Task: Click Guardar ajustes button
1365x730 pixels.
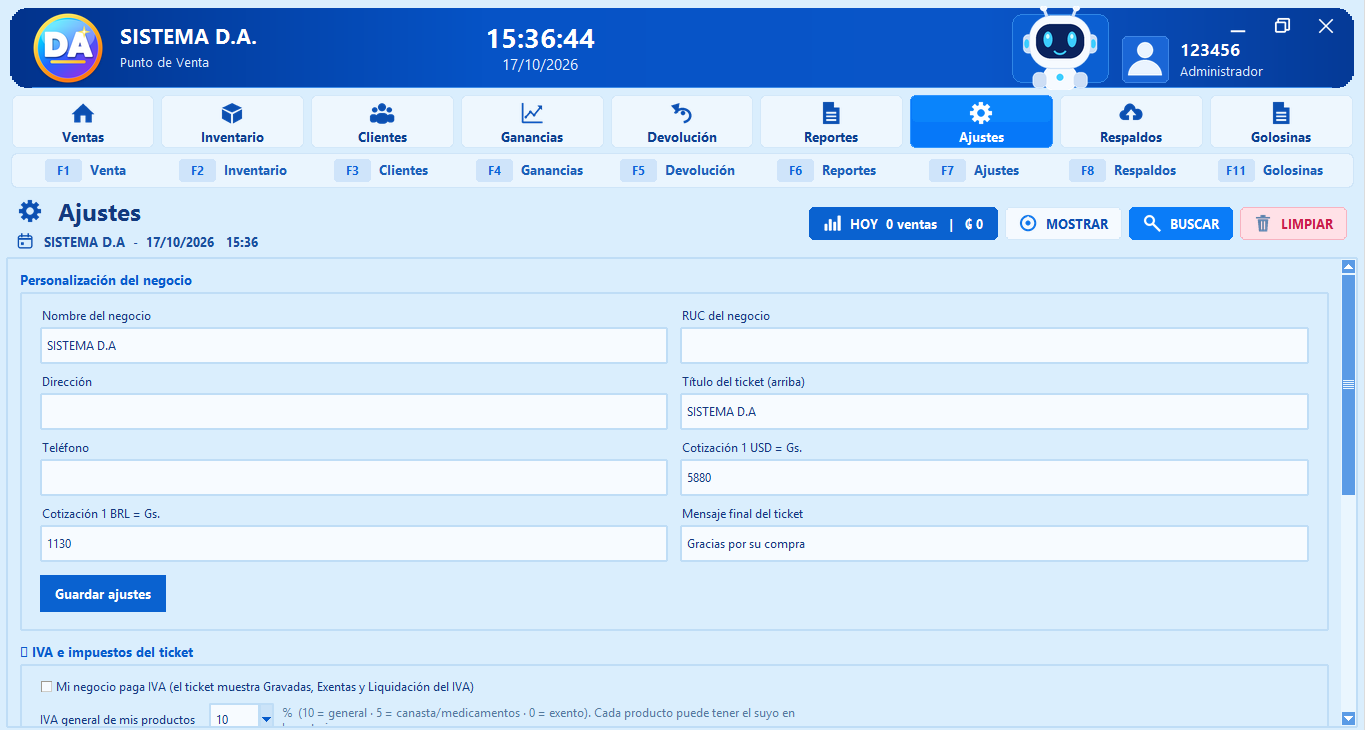Action: [103, 594]
